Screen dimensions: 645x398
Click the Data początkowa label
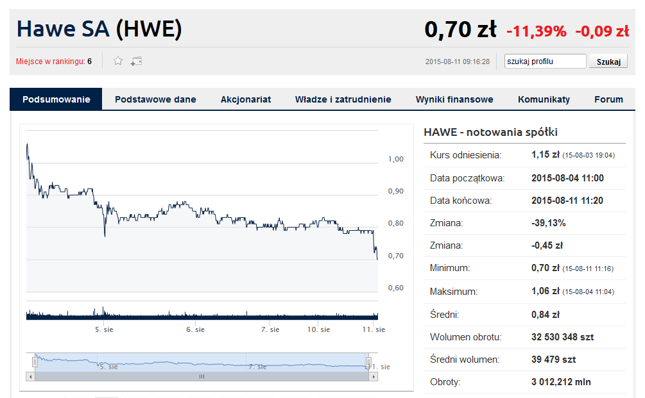(467, 178)
